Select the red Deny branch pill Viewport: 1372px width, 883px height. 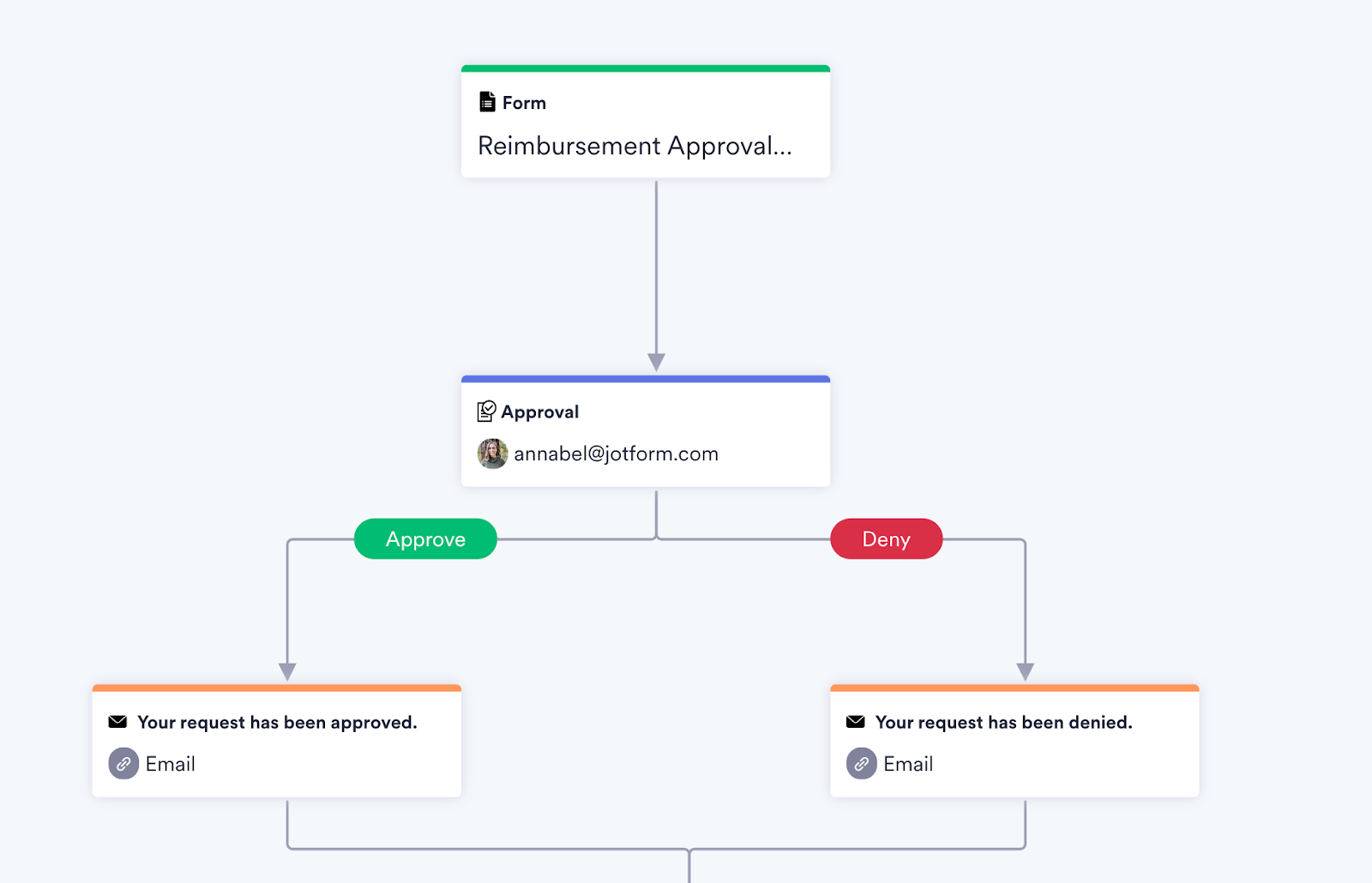point(886,539)
